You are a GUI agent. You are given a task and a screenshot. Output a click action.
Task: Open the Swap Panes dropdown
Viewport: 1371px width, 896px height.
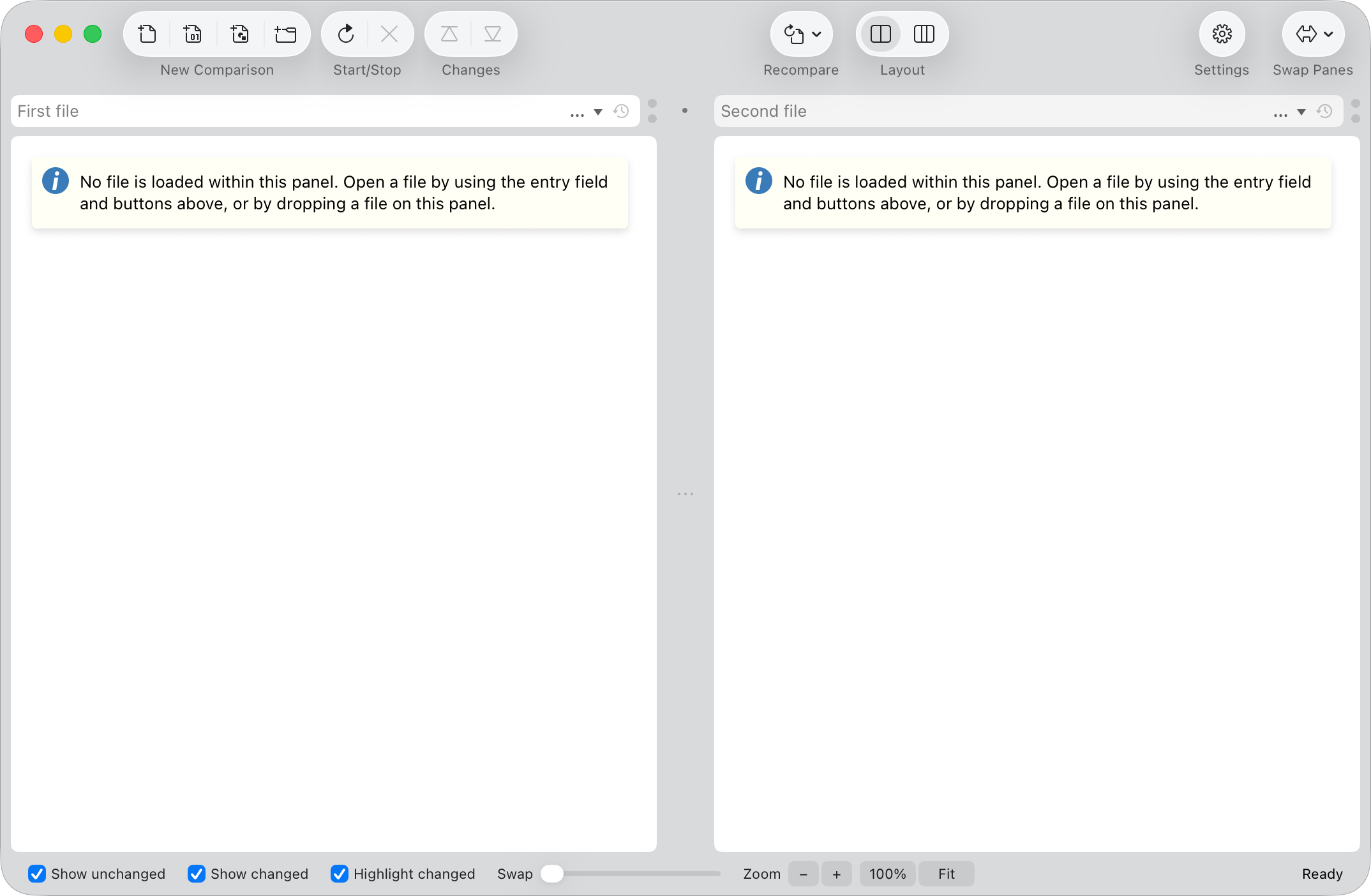point(1314,34)
